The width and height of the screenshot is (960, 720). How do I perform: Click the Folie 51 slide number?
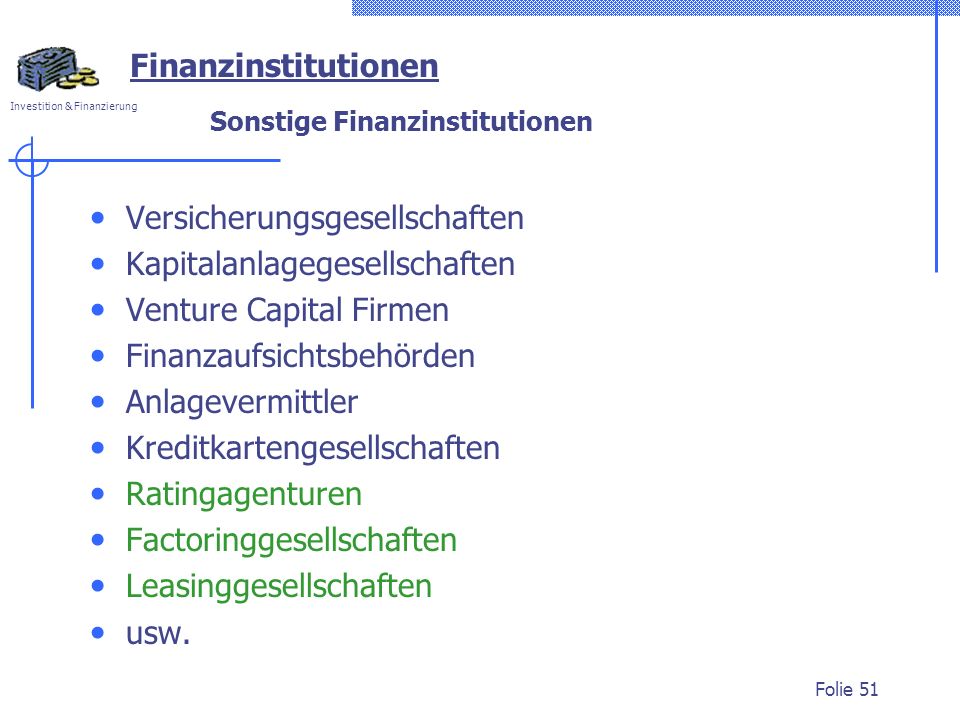point(847,689)
